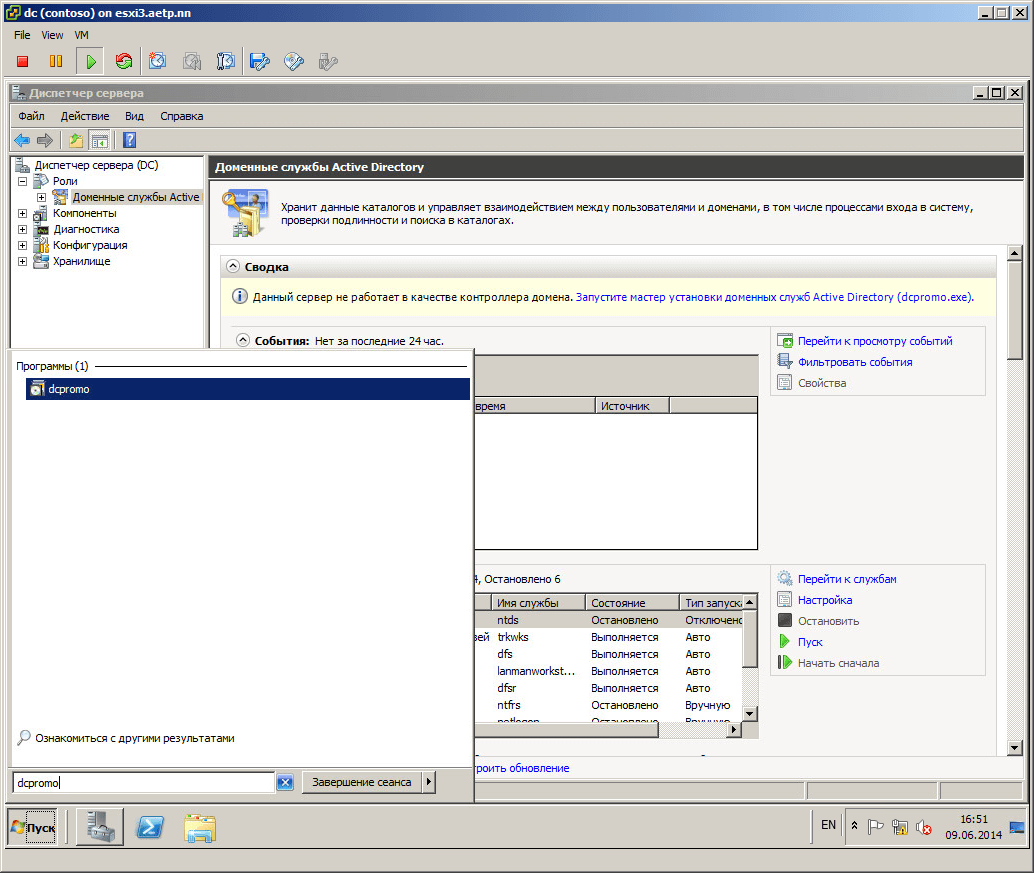
Task: Pause the VM with the Suspend icon
Action: [x=56, y=62]
